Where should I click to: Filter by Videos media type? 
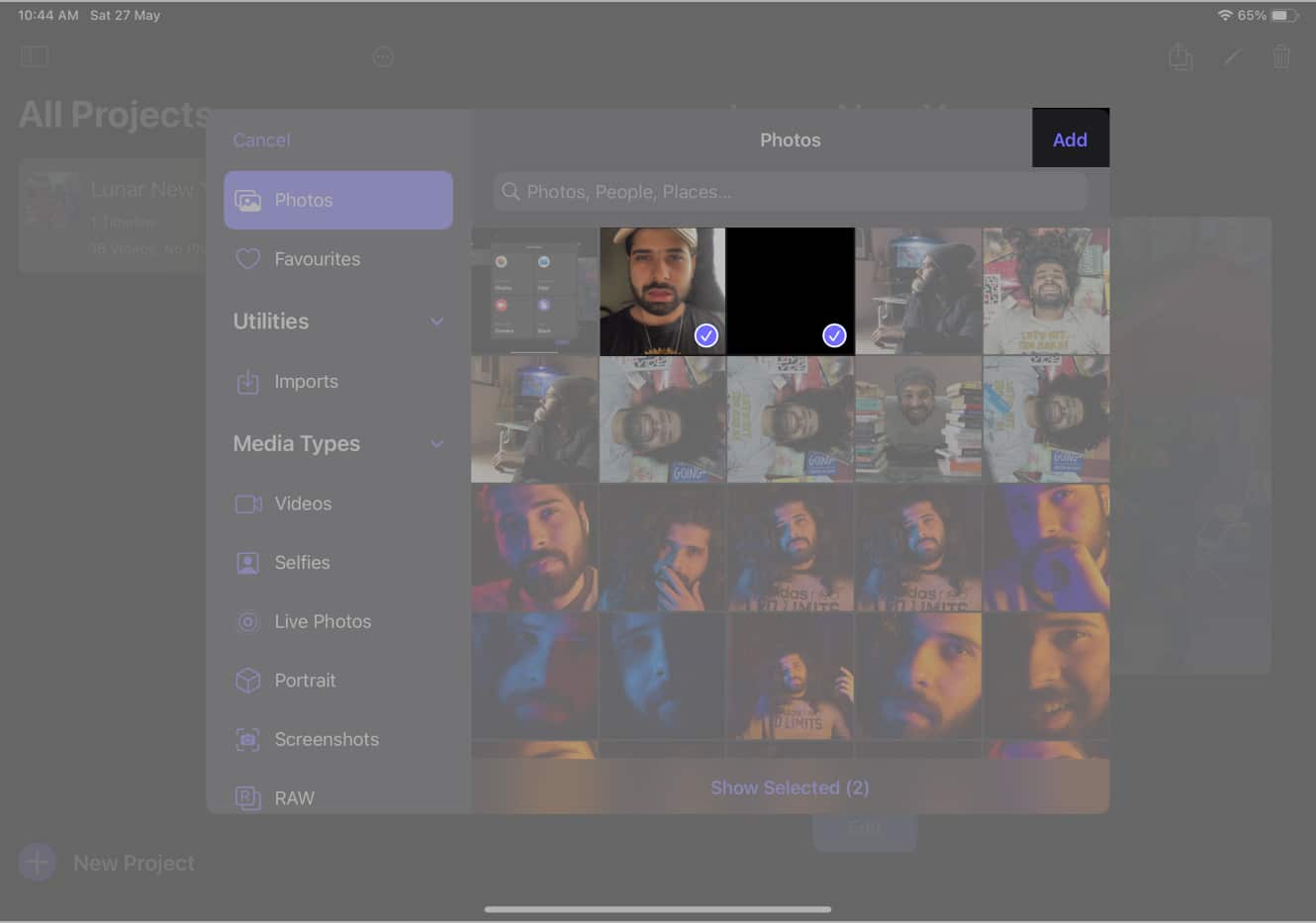(338, 504)
